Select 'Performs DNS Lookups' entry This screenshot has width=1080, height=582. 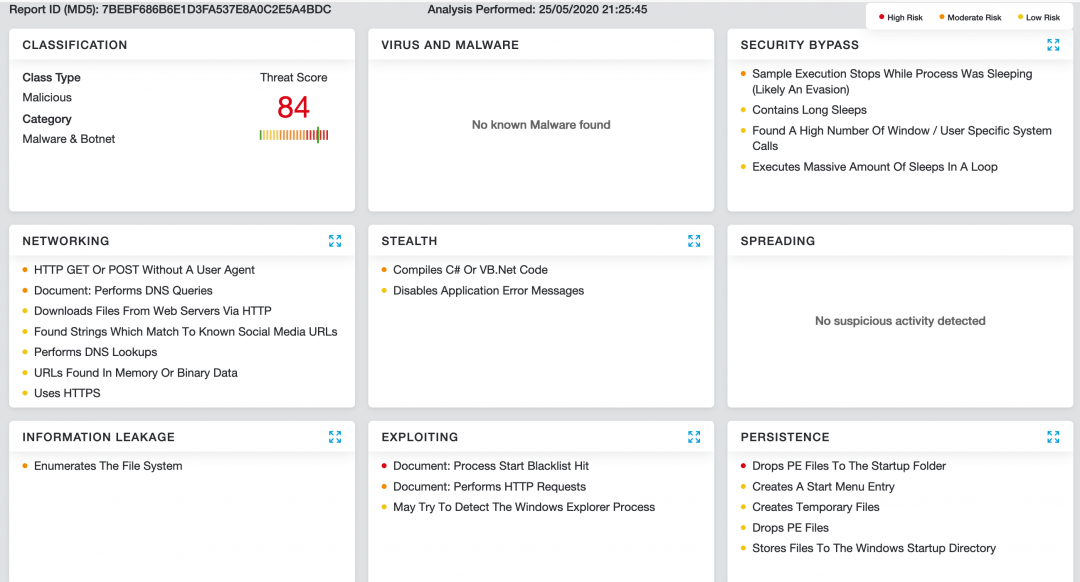(x=96, y=352)
